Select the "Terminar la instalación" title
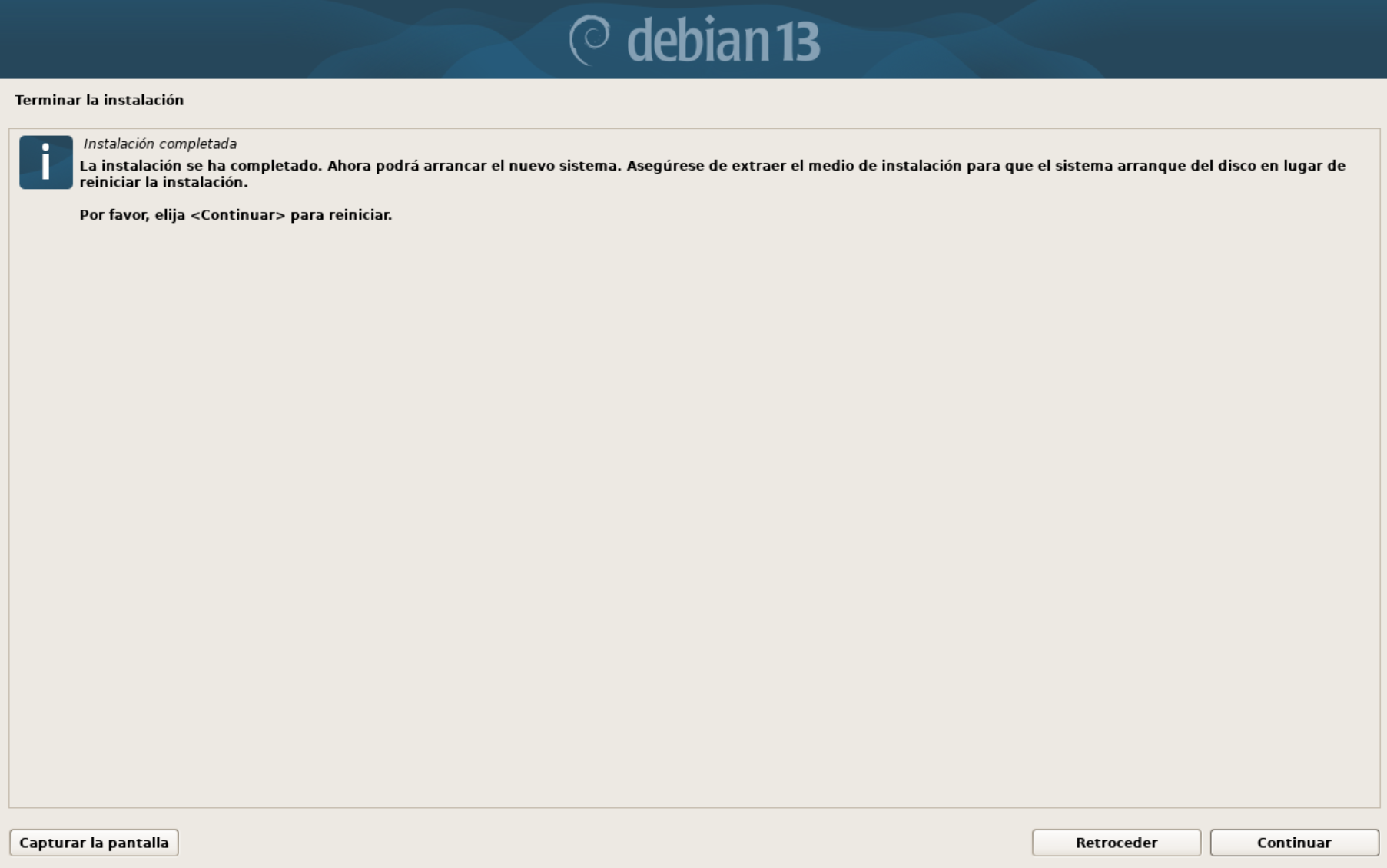This screenshot has width=1387, height=868. 99,100
